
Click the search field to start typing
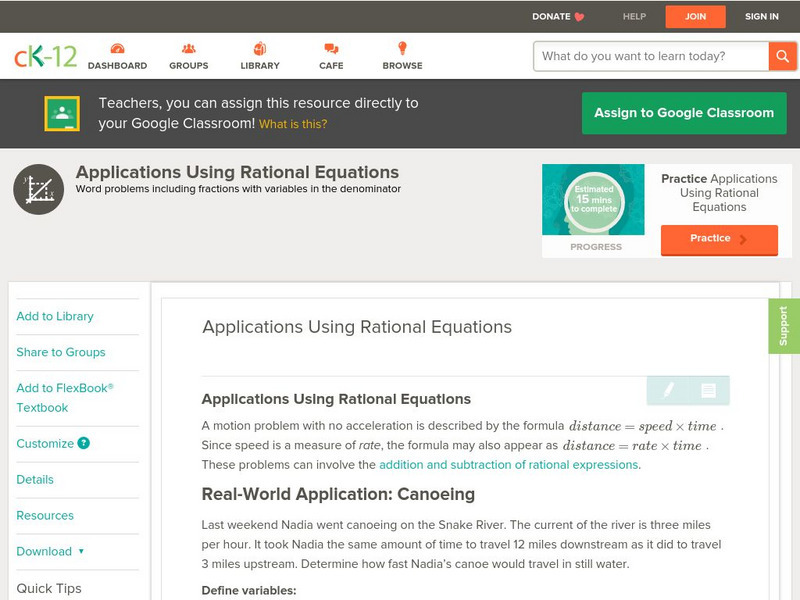pos(645,56)
